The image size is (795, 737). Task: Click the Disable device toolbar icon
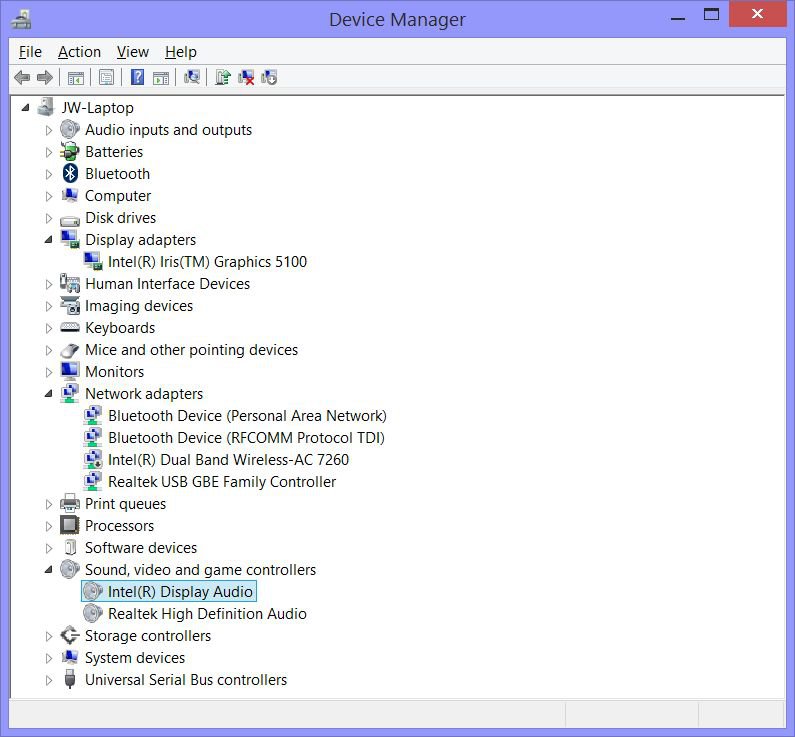(269, 77)
